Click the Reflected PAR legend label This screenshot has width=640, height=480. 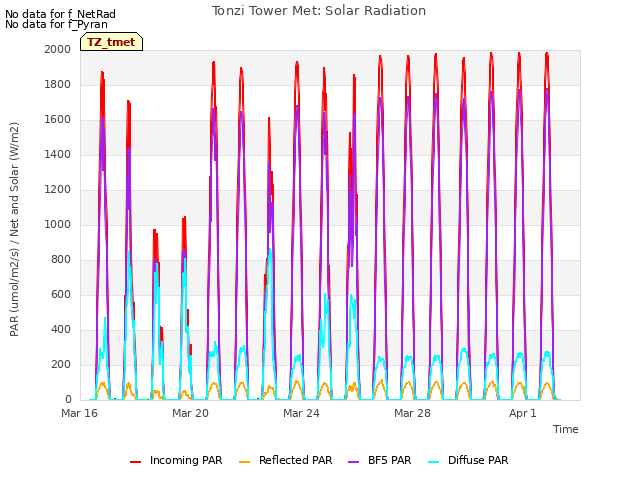click(296, 460)
